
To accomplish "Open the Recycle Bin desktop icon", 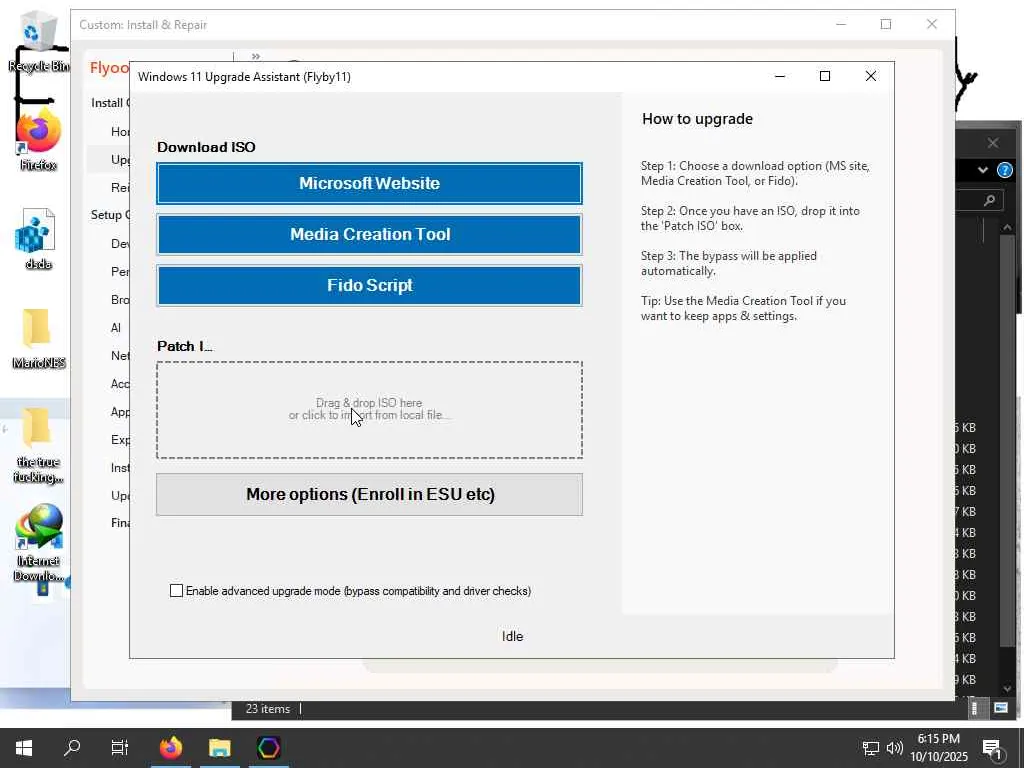I will (38, 41).
